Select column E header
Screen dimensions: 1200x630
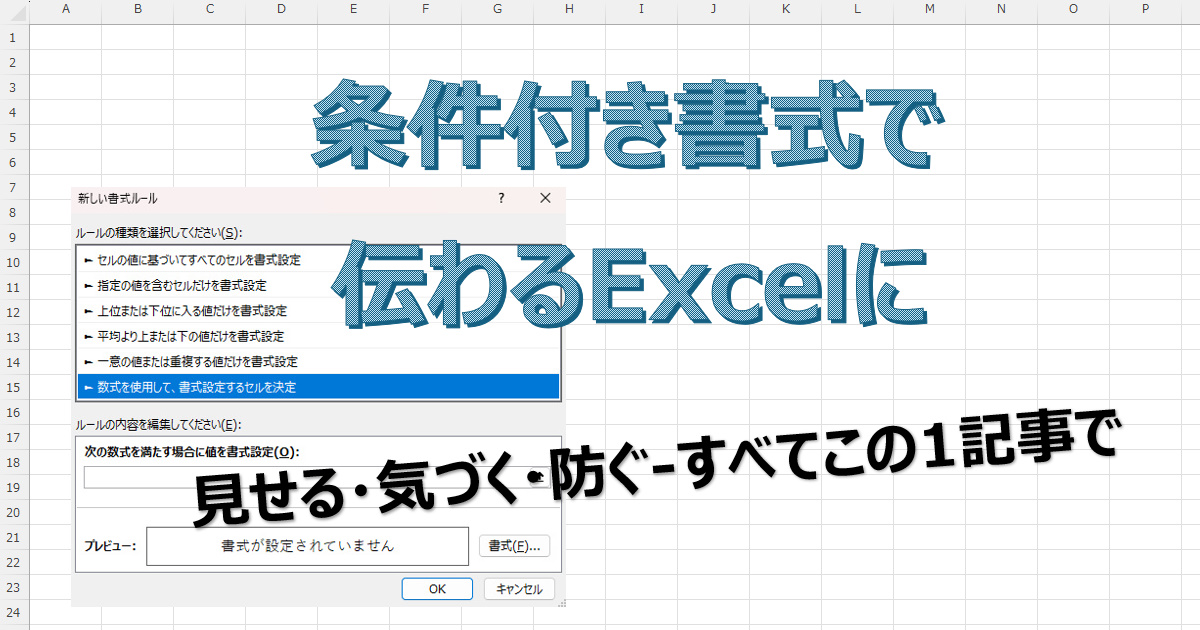pyautogui.click(x=354, y=9)
